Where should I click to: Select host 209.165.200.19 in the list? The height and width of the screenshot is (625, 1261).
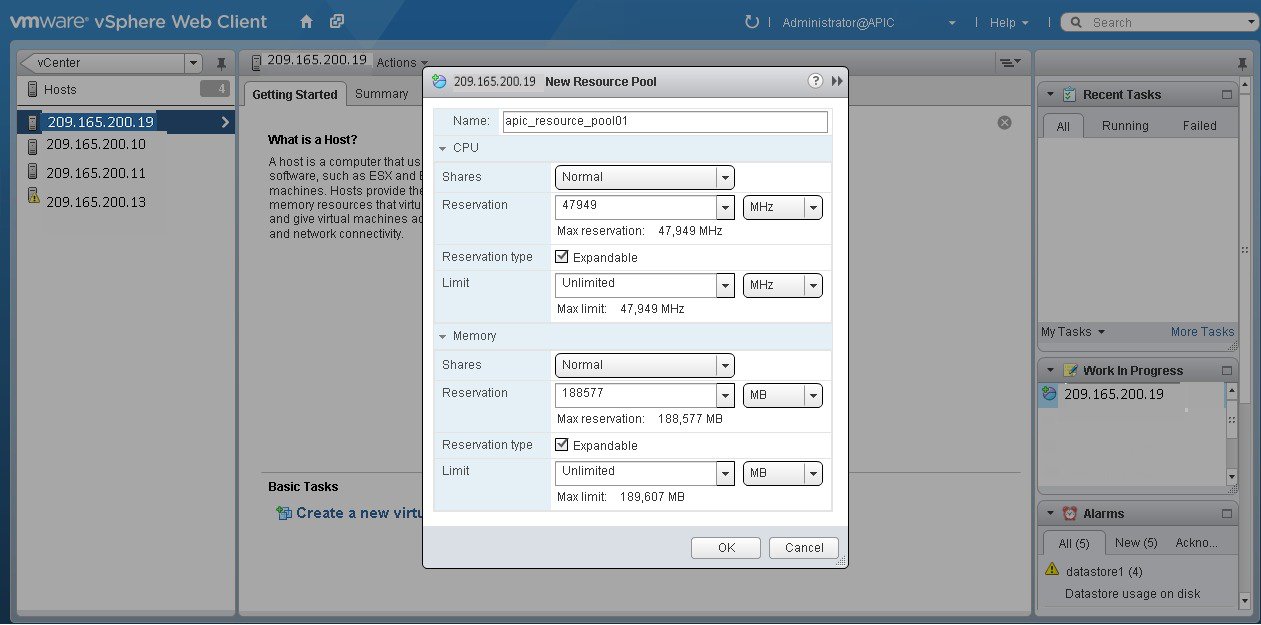pyautogui.click(x=127, y=122)
